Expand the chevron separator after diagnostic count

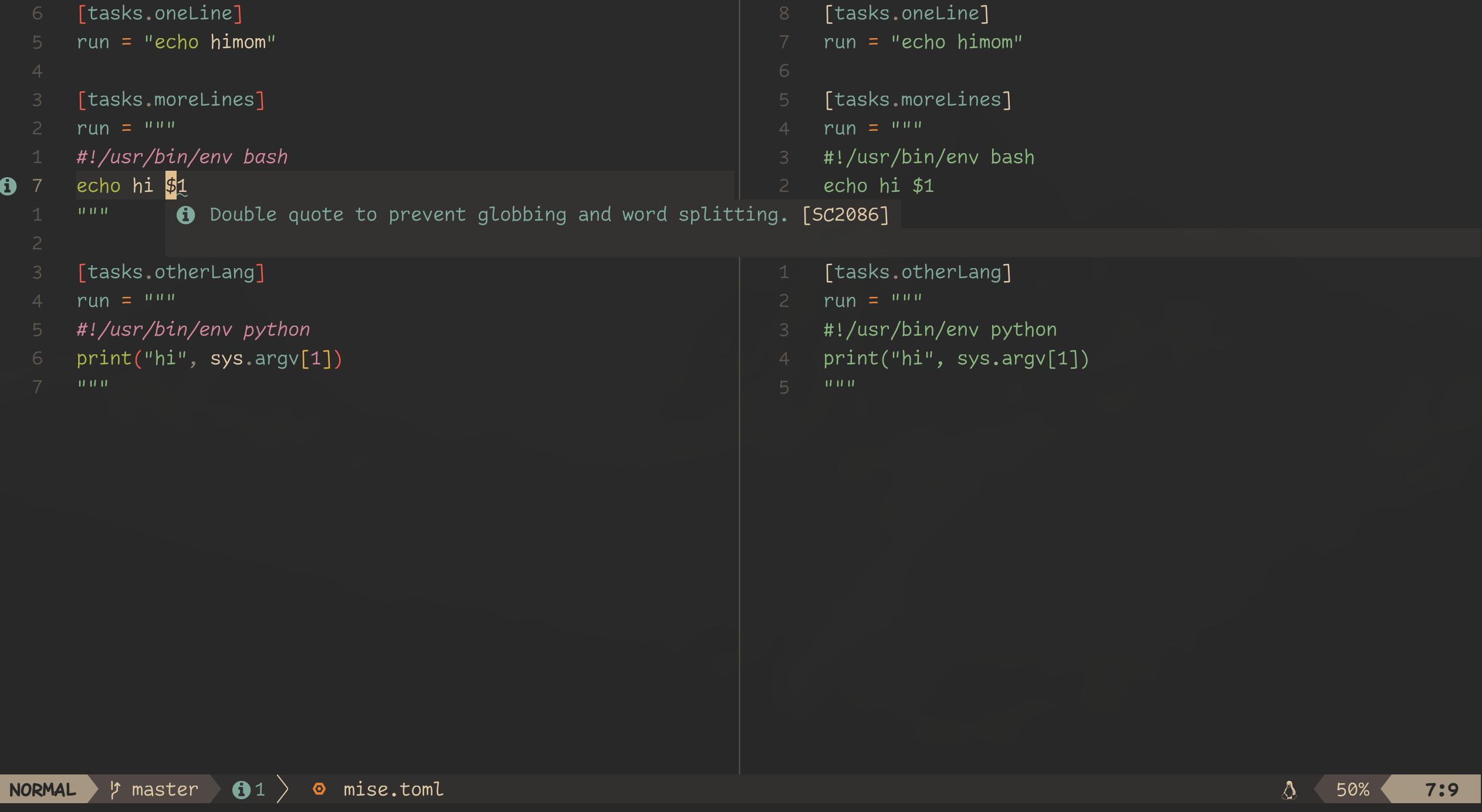tap(282, 789)
